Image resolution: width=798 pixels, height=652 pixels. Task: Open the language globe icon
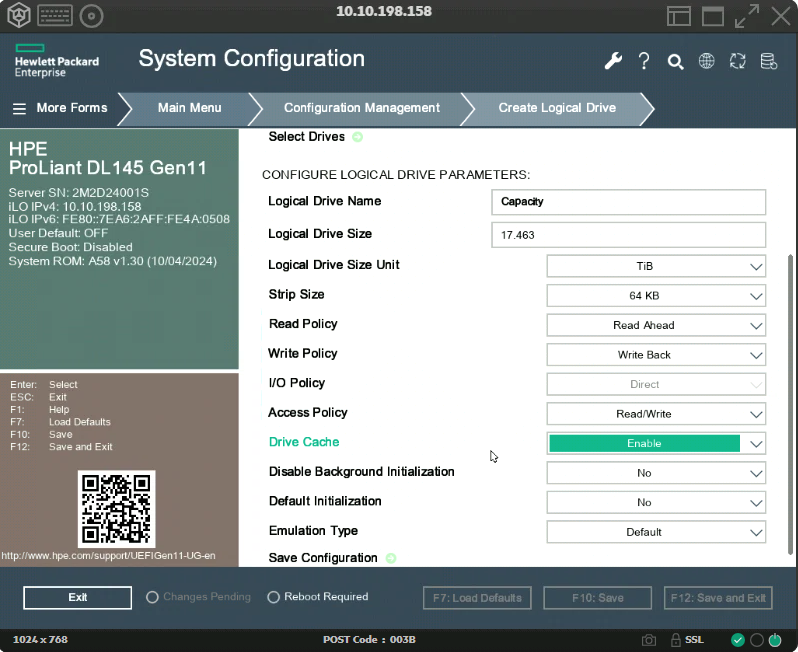pos(706,61)
